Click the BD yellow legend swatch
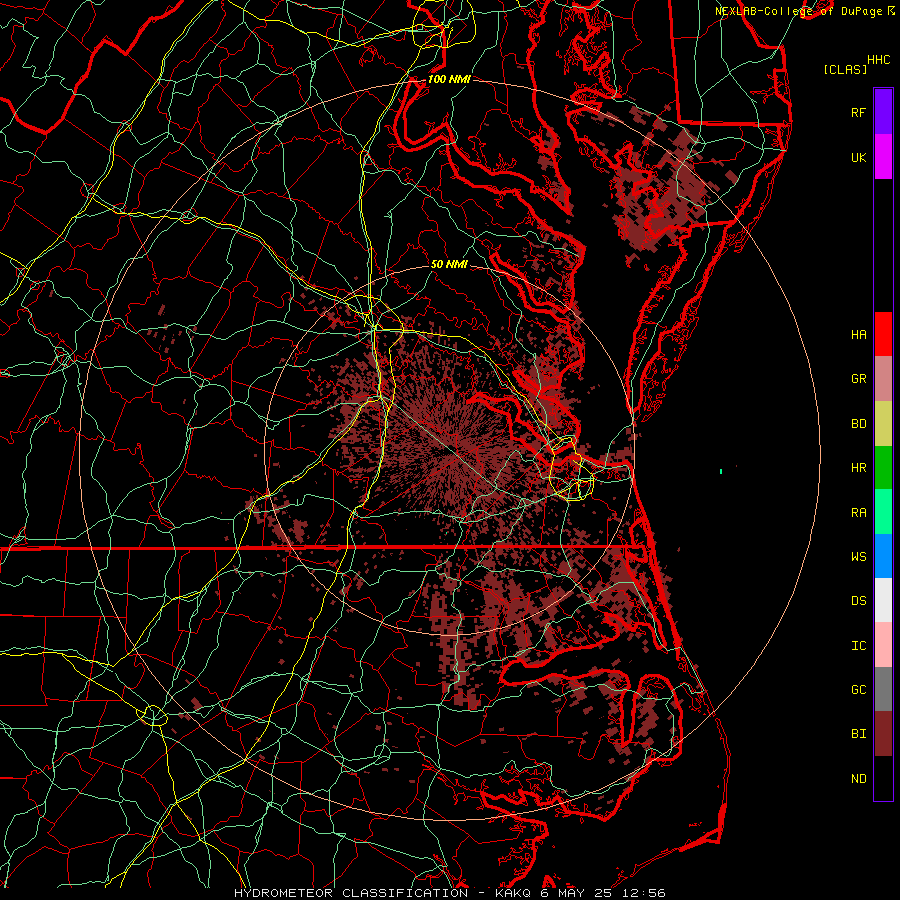Image resolution: width=900 pixels, height=900 pixels. 883,423
